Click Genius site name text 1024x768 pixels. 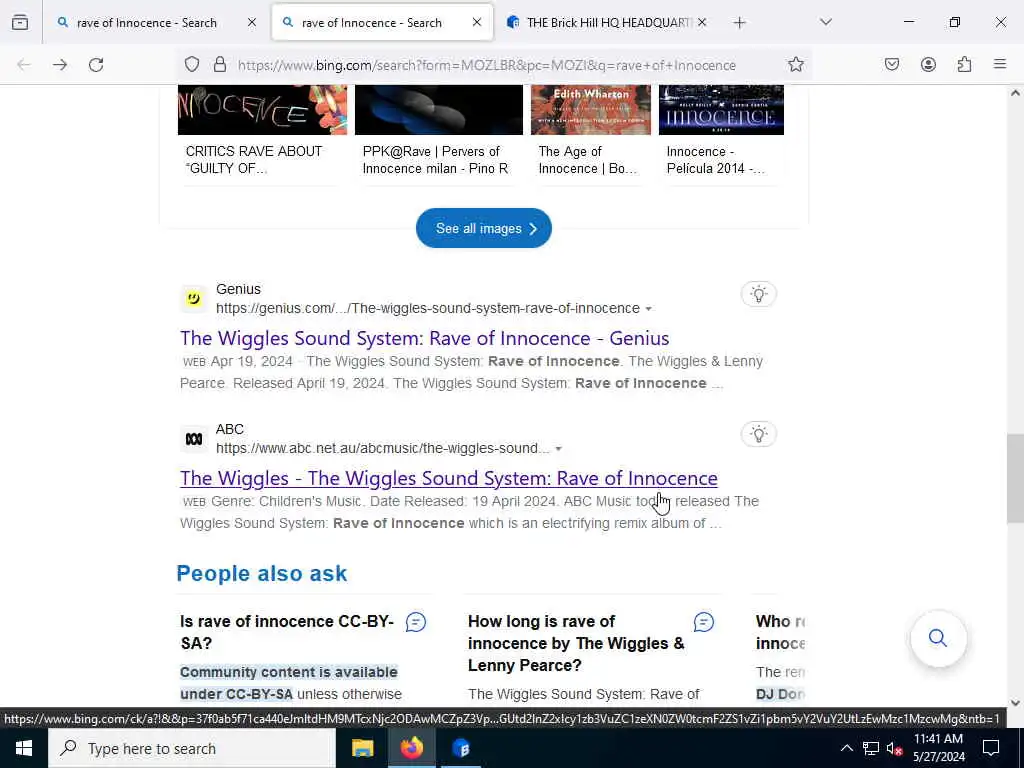[x=238, y=289]
